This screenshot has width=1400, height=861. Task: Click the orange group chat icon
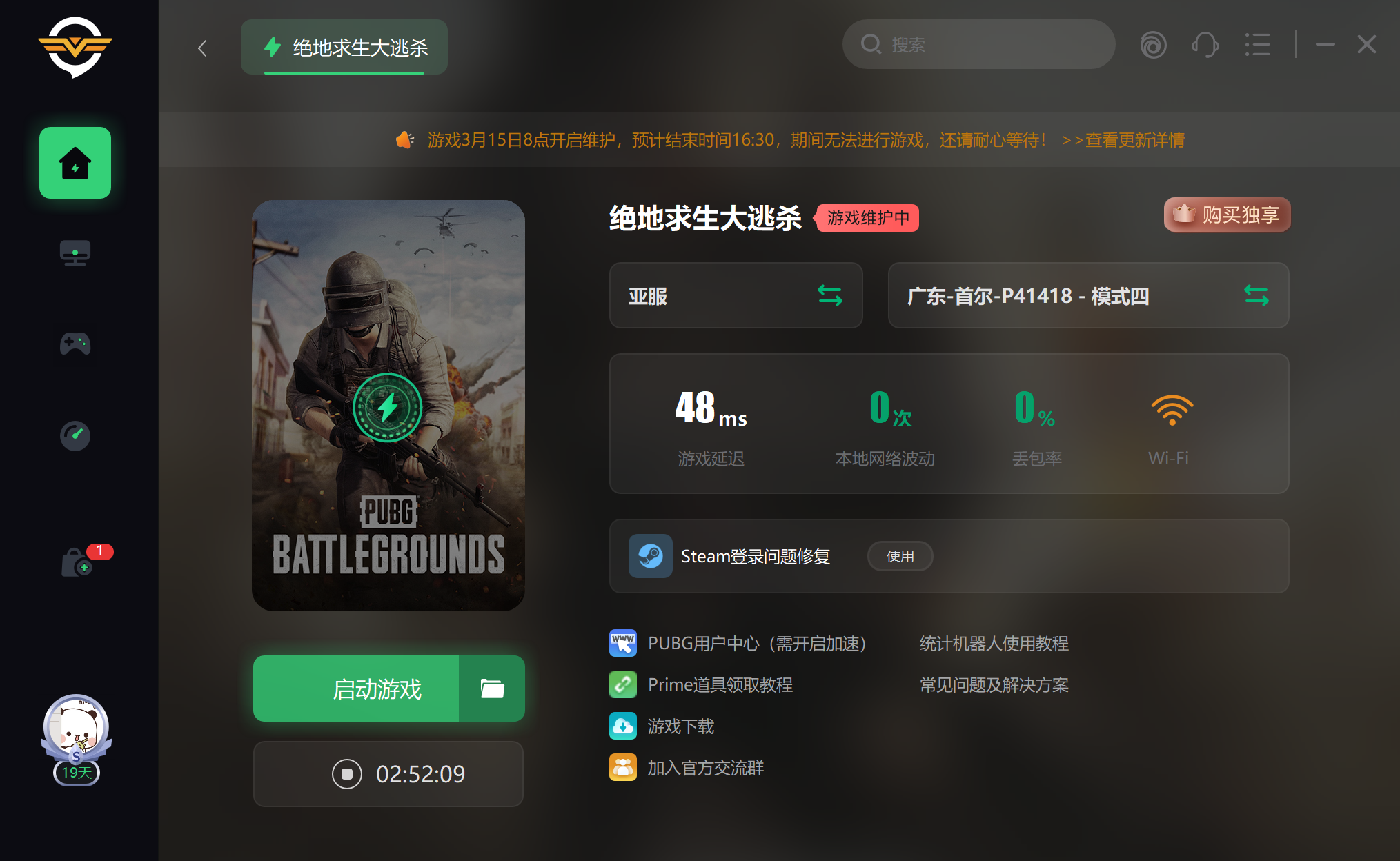623,767
